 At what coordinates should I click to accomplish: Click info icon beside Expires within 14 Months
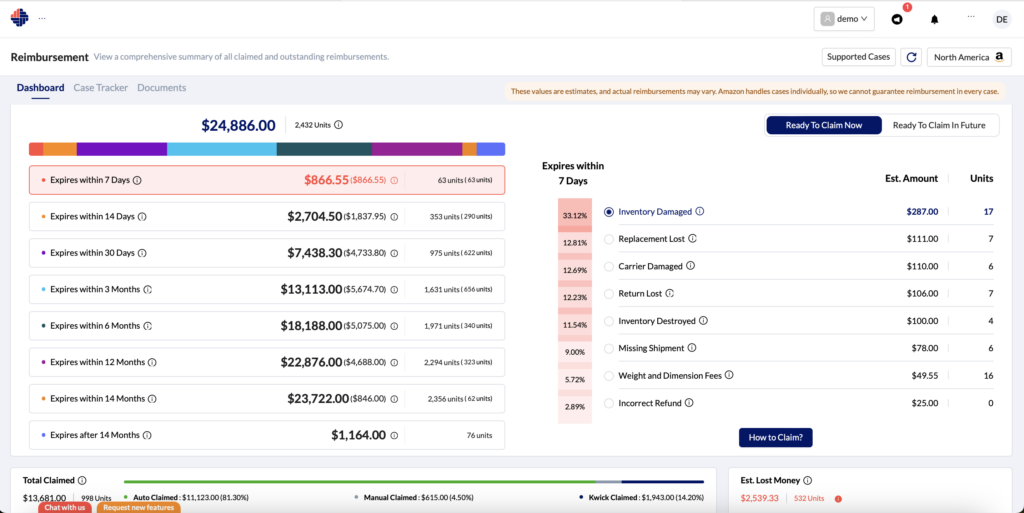tap(152, 399)
